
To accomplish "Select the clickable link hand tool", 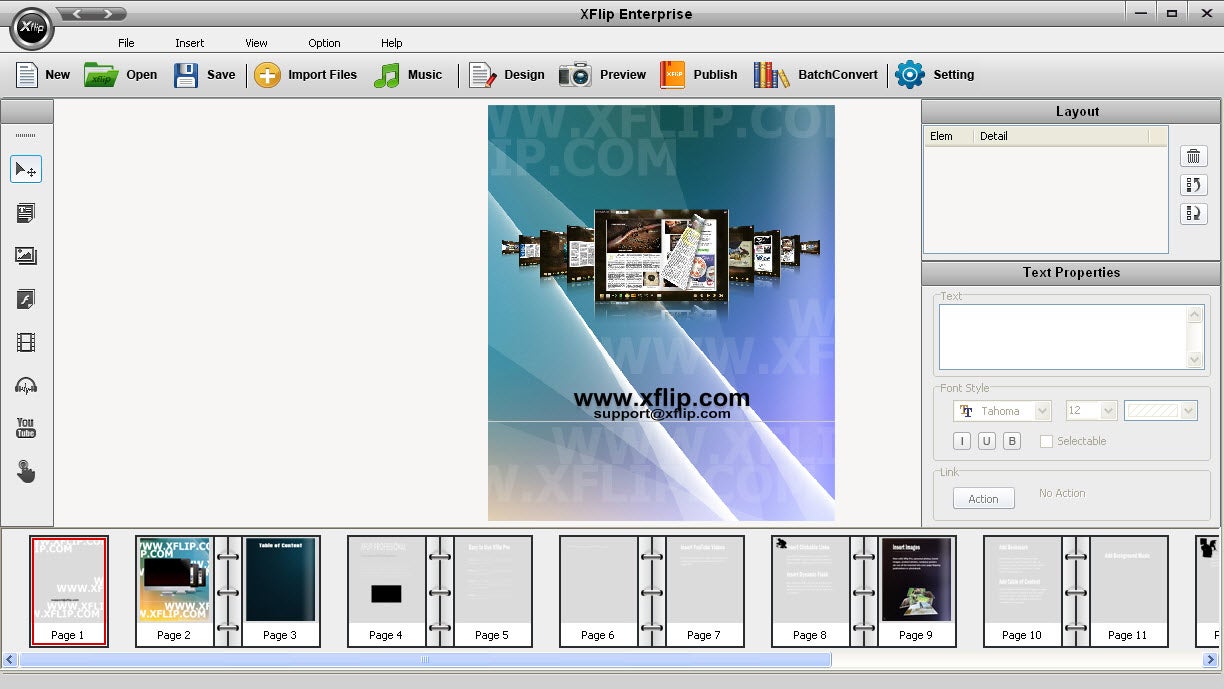I will (26, 471).
